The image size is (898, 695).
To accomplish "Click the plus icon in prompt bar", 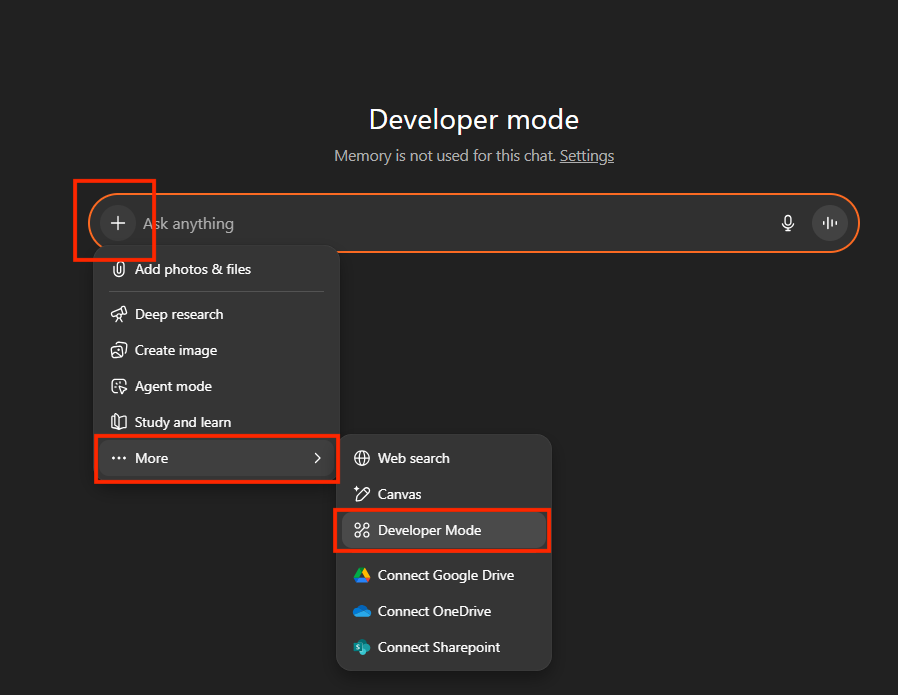I will [x=118, y=223].
